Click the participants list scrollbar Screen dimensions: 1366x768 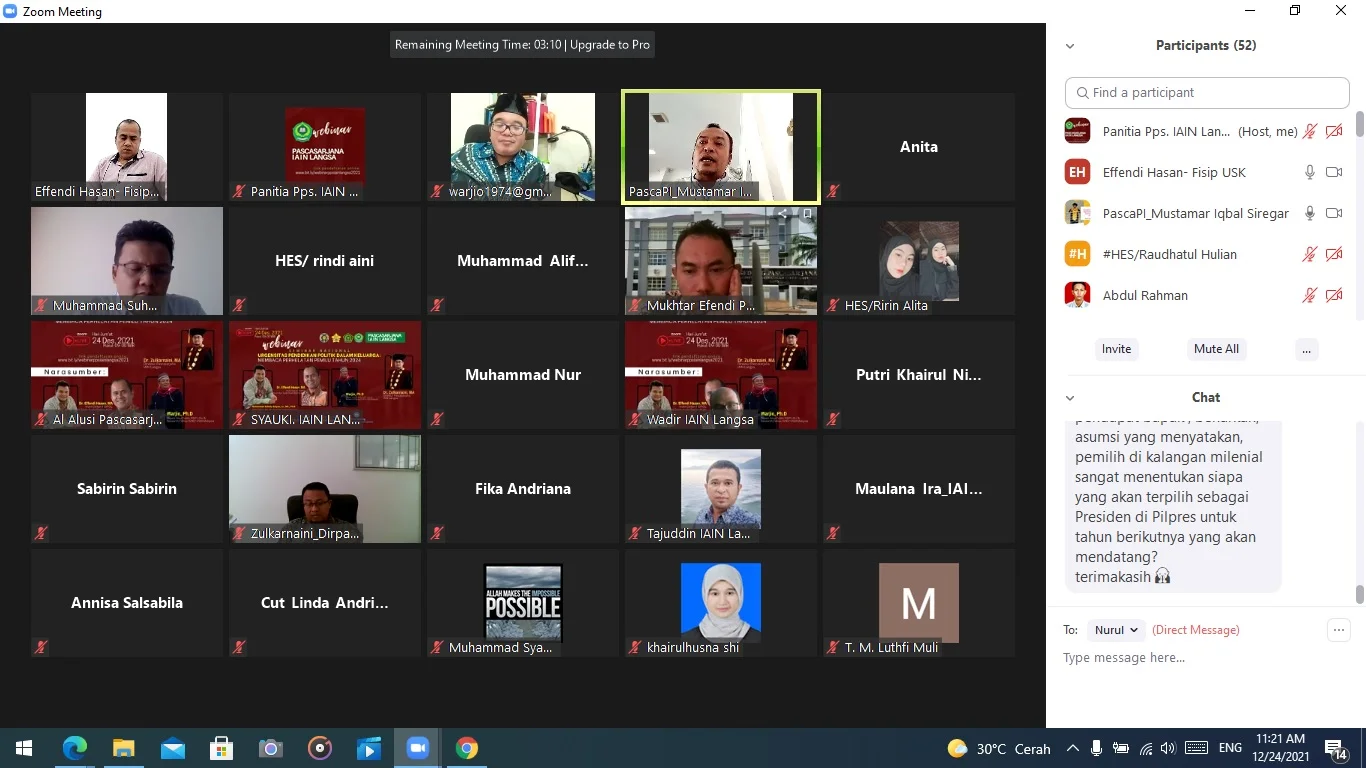point(1359,125)
